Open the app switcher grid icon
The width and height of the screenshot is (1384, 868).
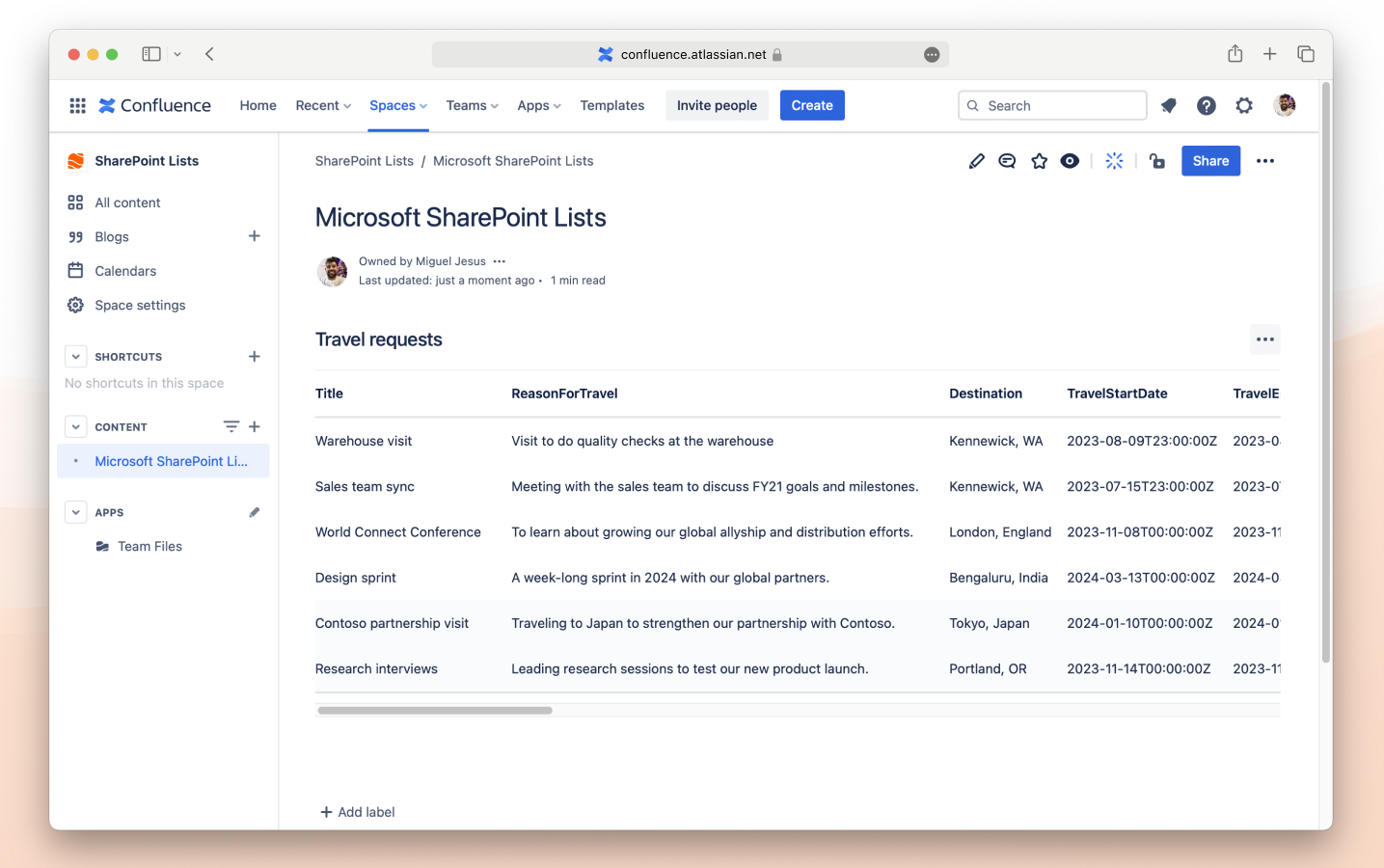[78, 106]
